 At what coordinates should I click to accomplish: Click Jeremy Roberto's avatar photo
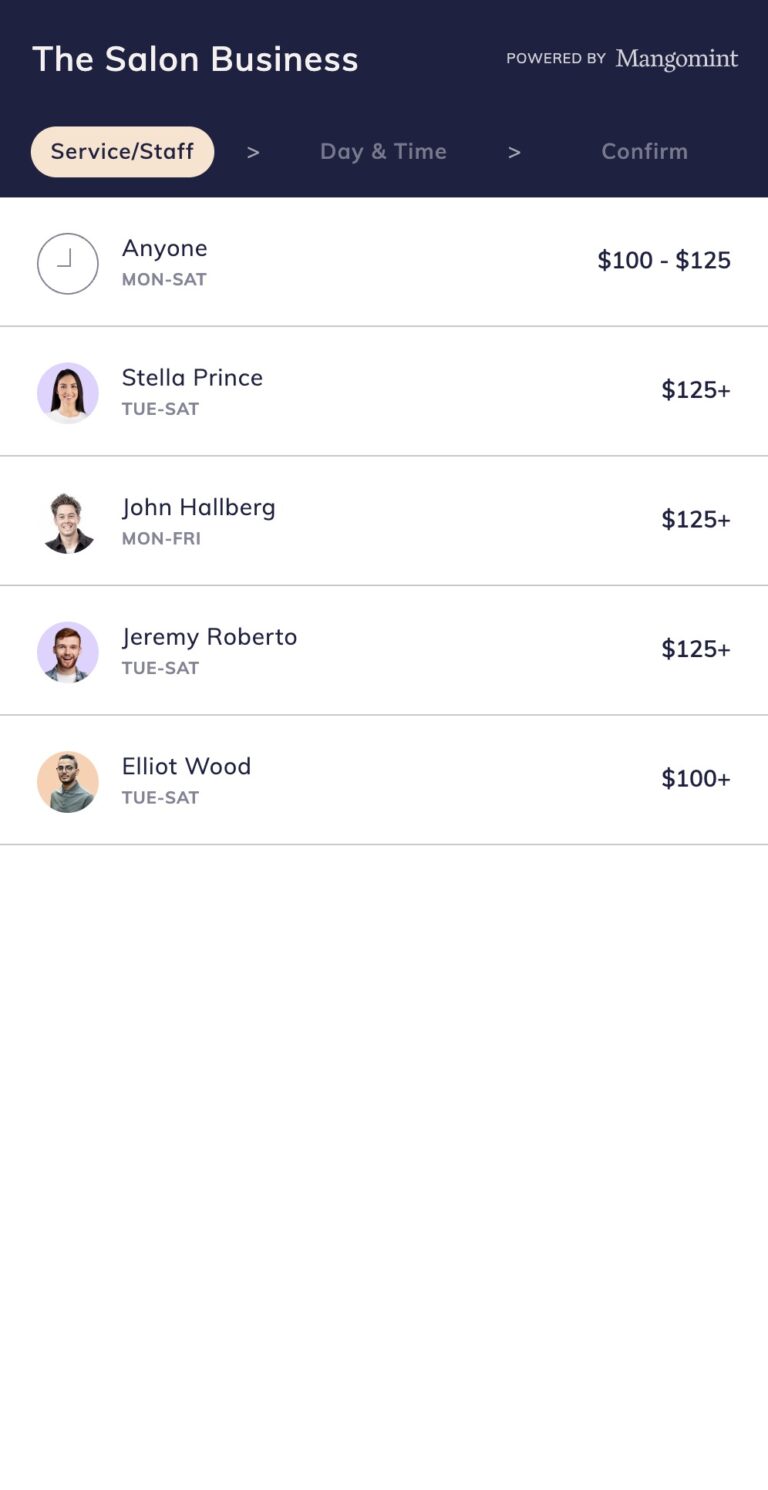[68, 652]
